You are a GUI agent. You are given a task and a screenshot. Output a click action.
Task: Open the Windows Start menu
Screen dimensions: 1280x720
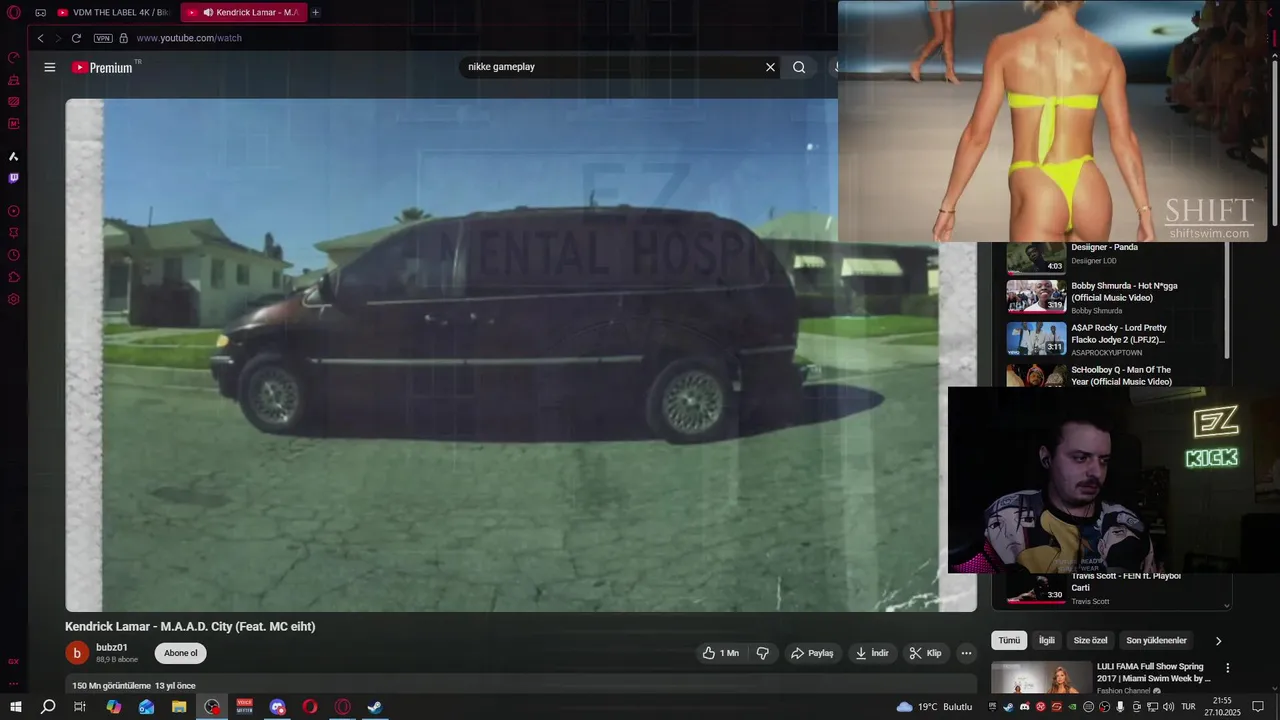click(x=15, y=707)
